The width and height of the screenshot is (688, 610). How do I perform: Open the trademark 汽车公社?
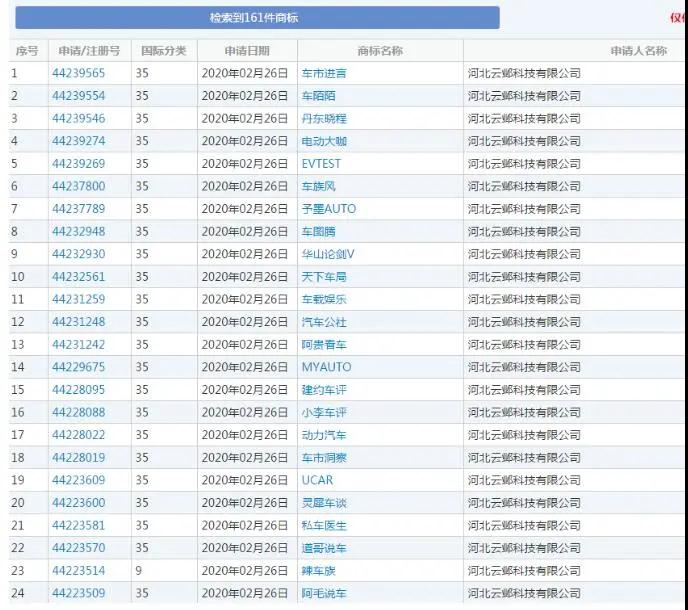click(324, 322)
